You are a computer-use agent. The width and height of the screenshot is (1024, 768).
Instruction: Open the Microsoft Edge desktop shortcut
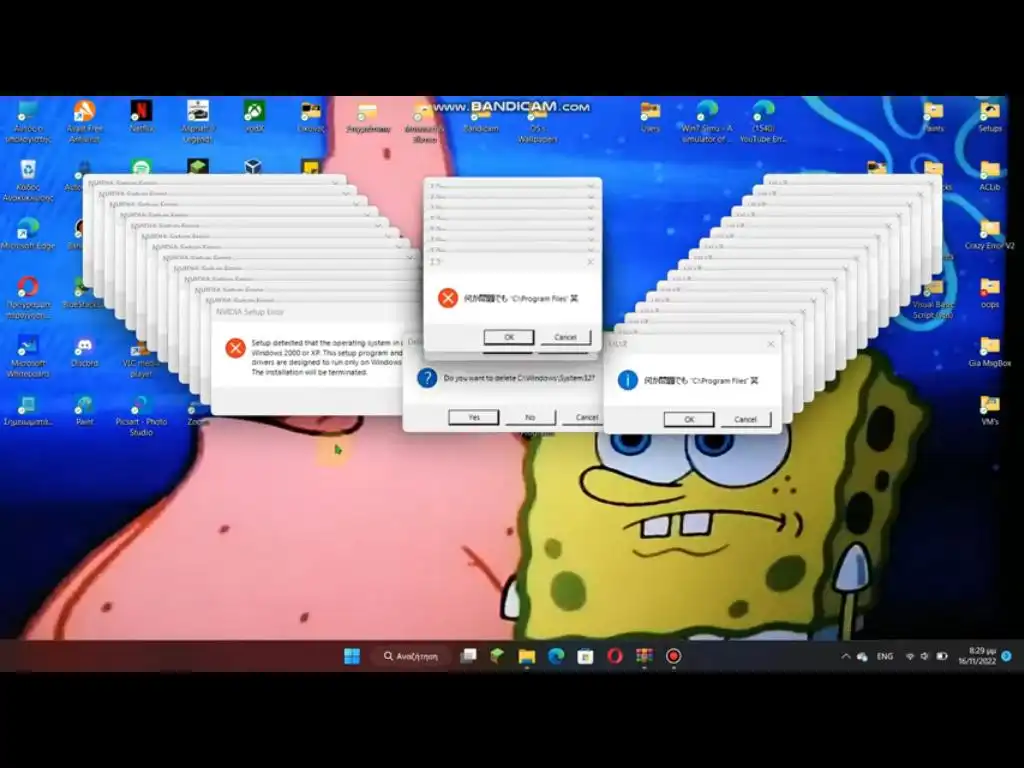[28, 234]
